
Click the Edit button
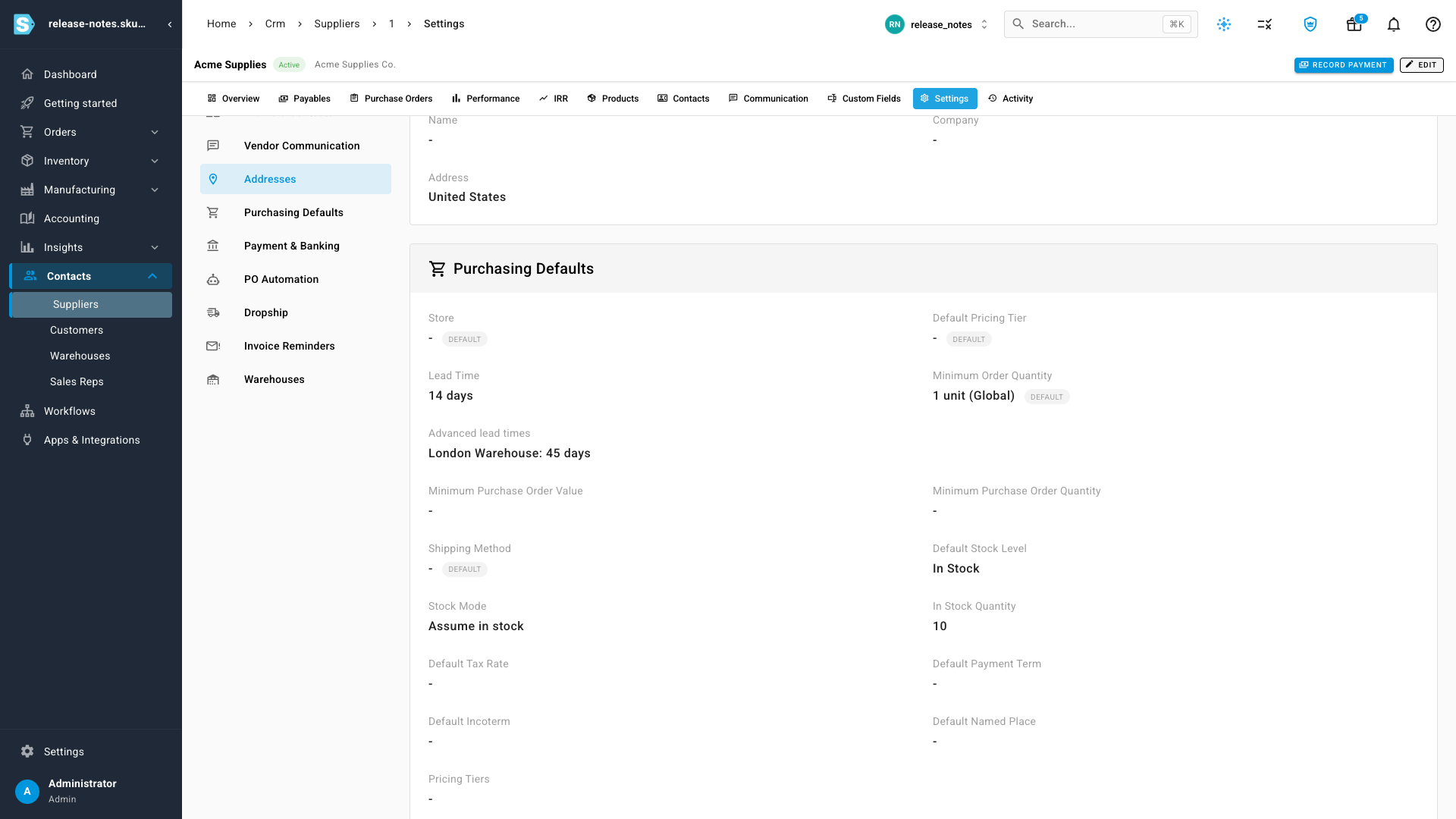(1422, 65)
